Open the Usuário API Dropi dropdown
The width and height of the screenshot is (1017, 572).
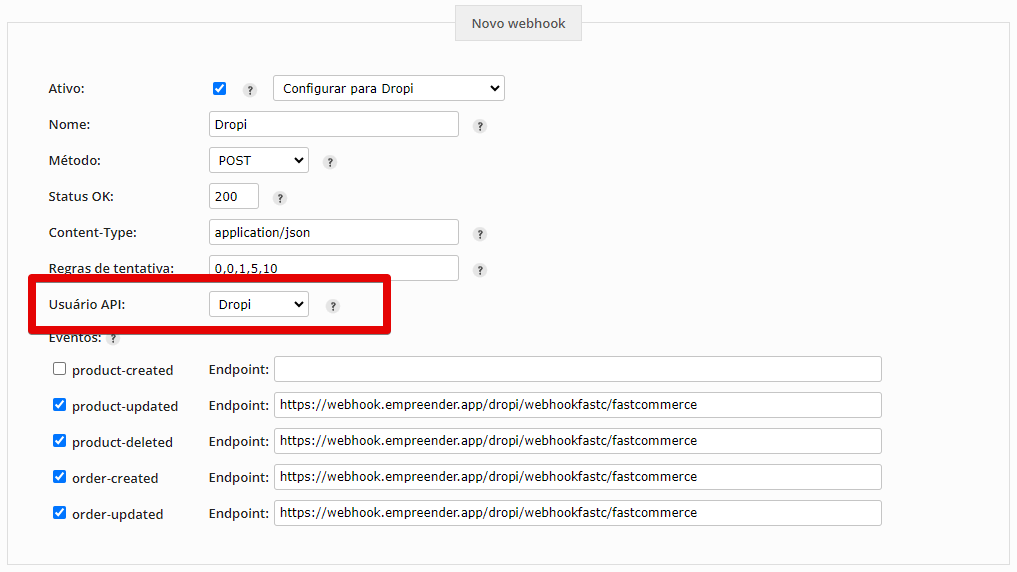tap(259, 304)
